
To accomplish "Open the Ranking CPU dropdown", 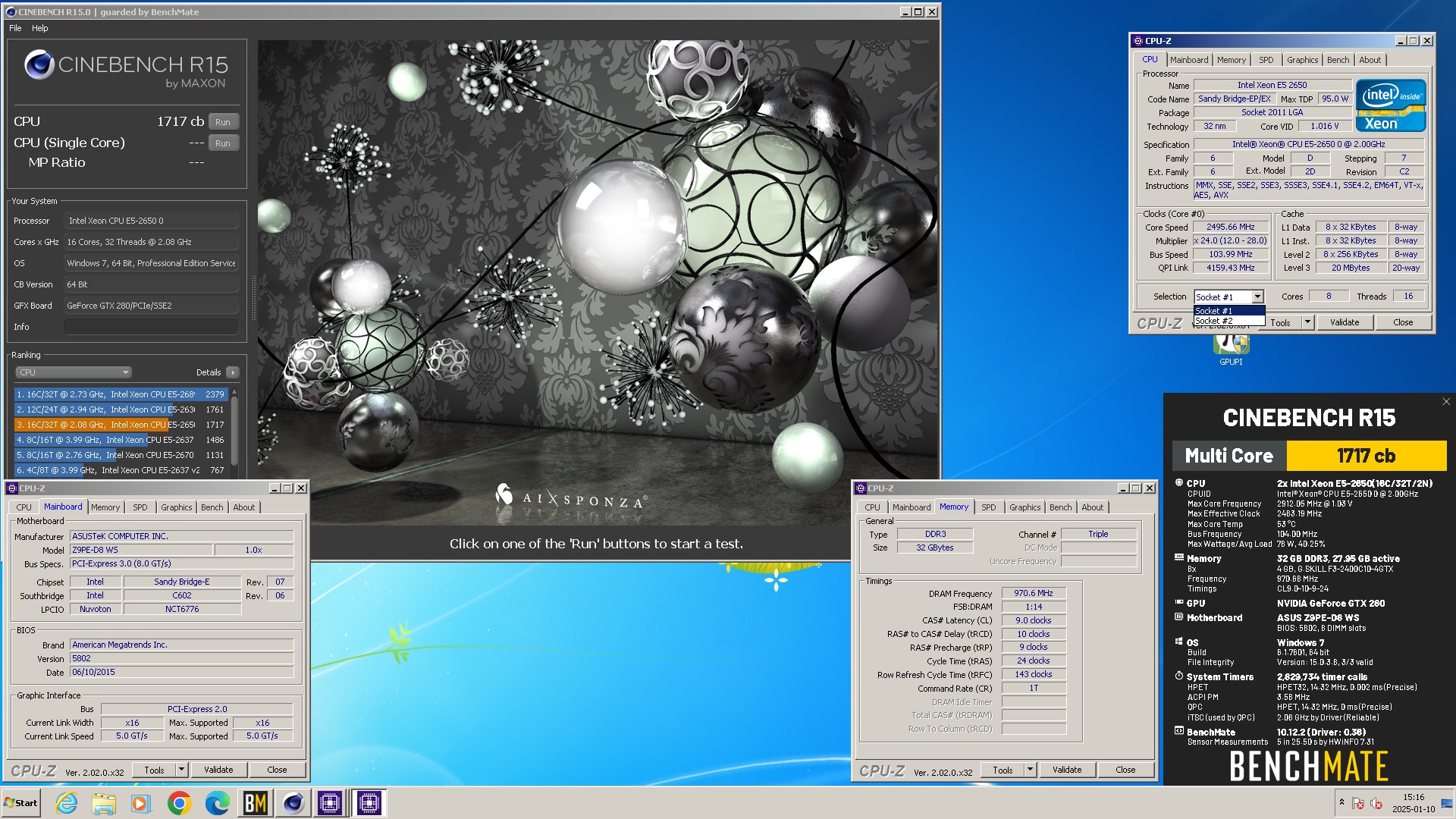I will (x=74, y=372).
